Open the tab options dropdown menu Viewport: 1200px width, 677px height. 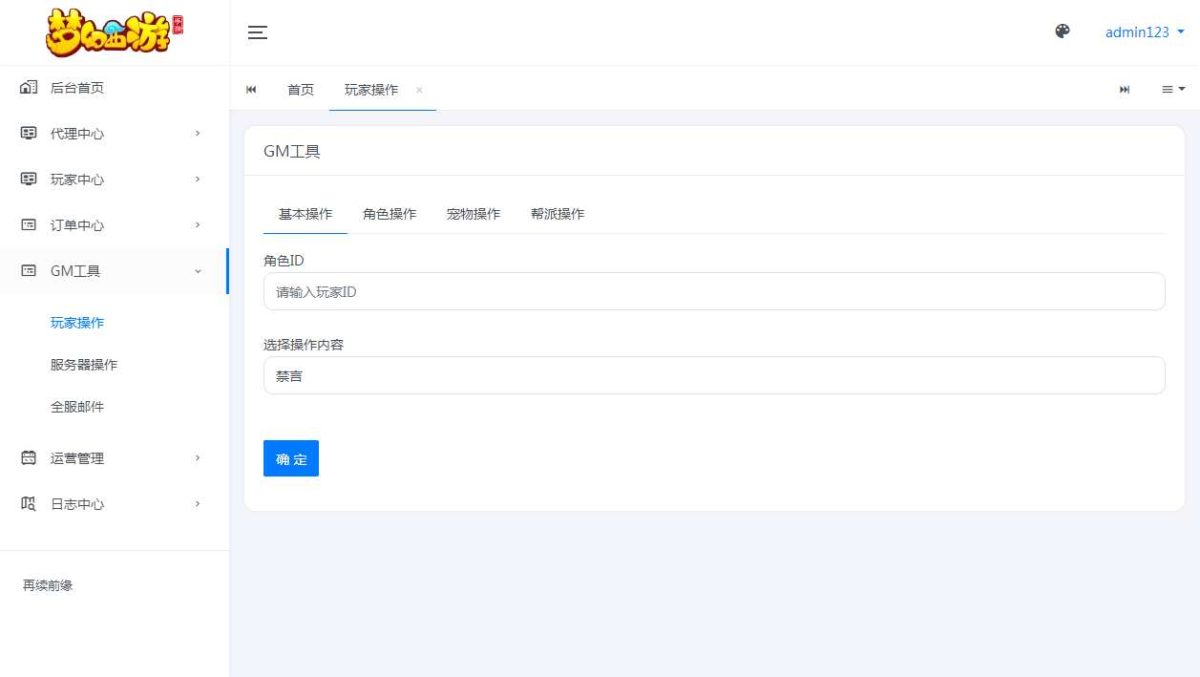click(1173, 90)
